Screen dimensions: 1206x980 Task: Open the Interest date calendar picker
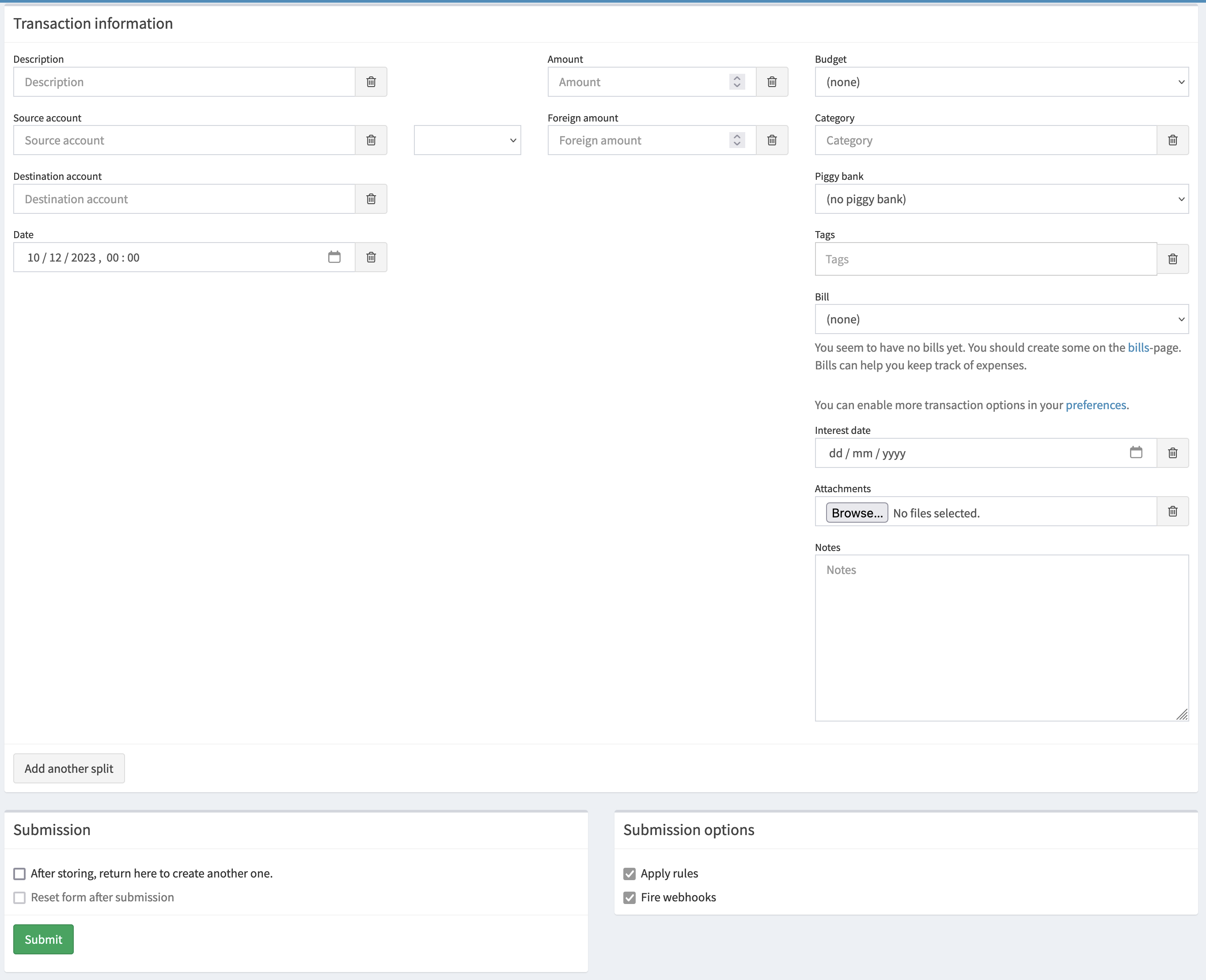[x=1137, y=452]
